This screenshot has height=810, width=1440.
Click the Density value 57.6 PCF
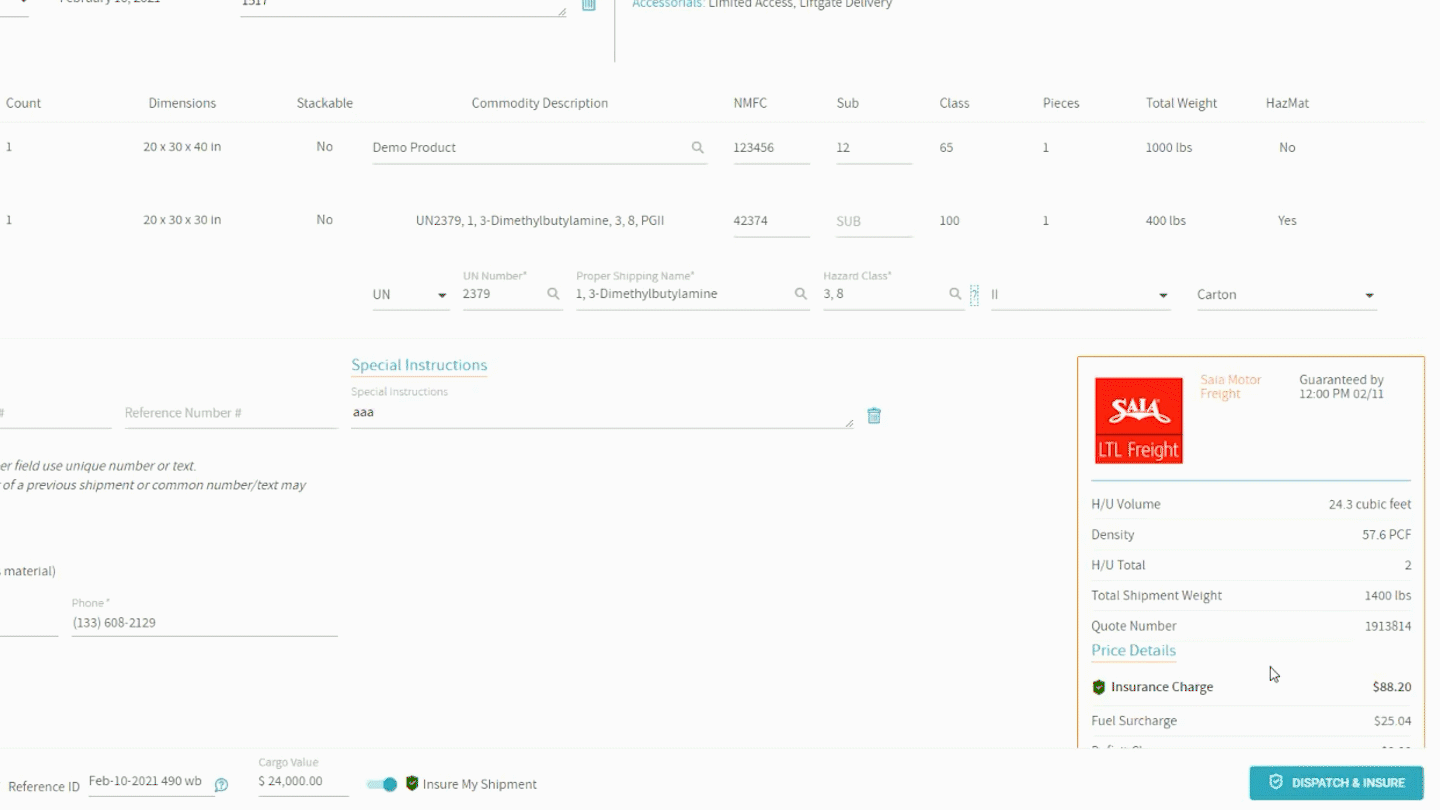pos(1386,535)
